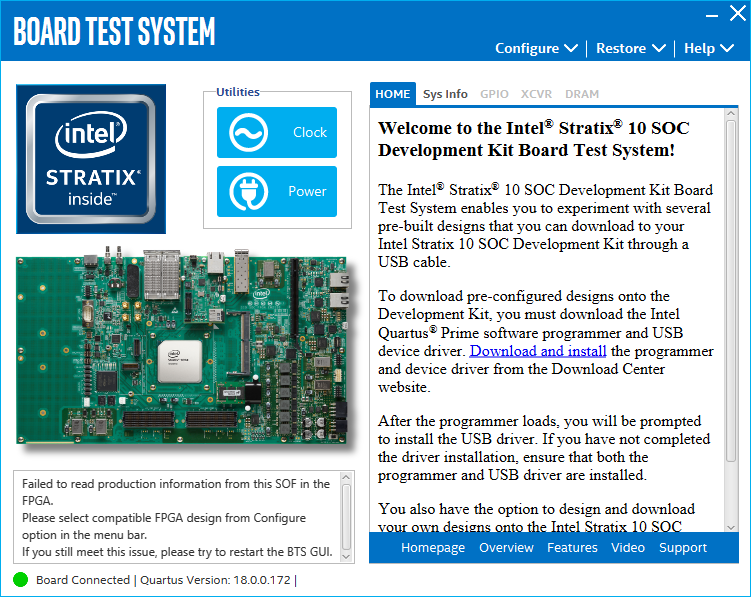
Task: Switch to the HOME tab
Action: [393, 94]
